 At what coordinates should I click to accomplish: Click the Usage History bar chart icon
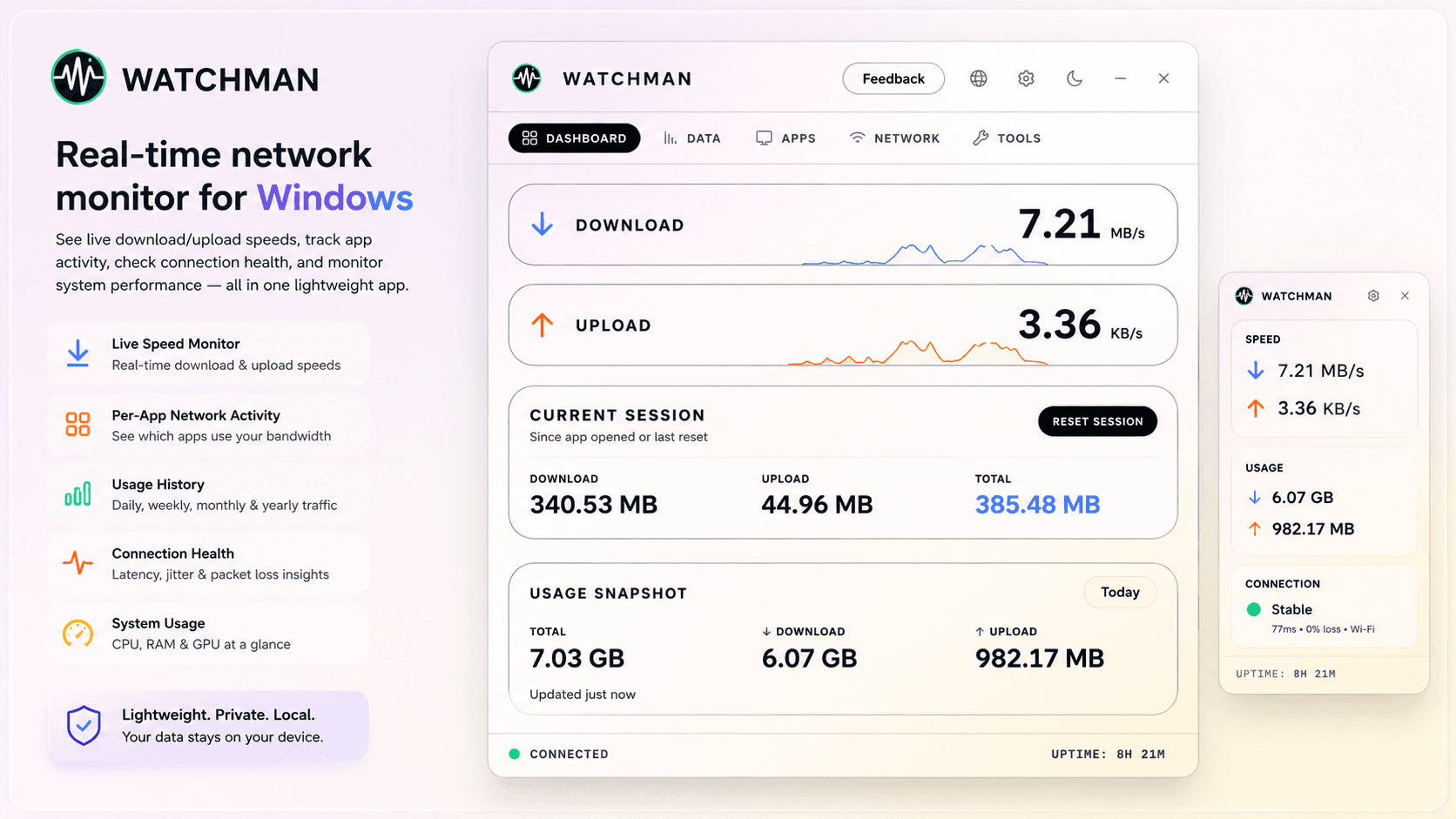(x=78, y=494)
